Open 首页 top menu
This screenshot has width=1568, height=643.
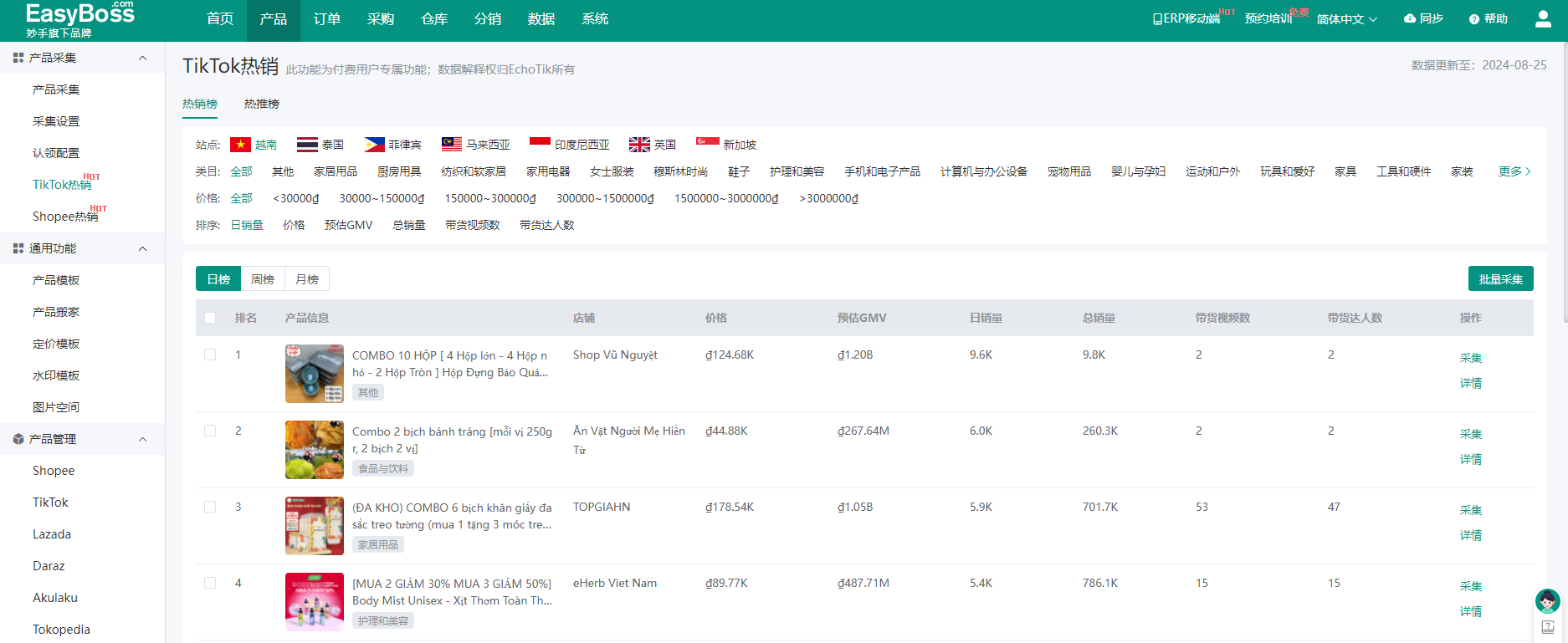[220, 19]
